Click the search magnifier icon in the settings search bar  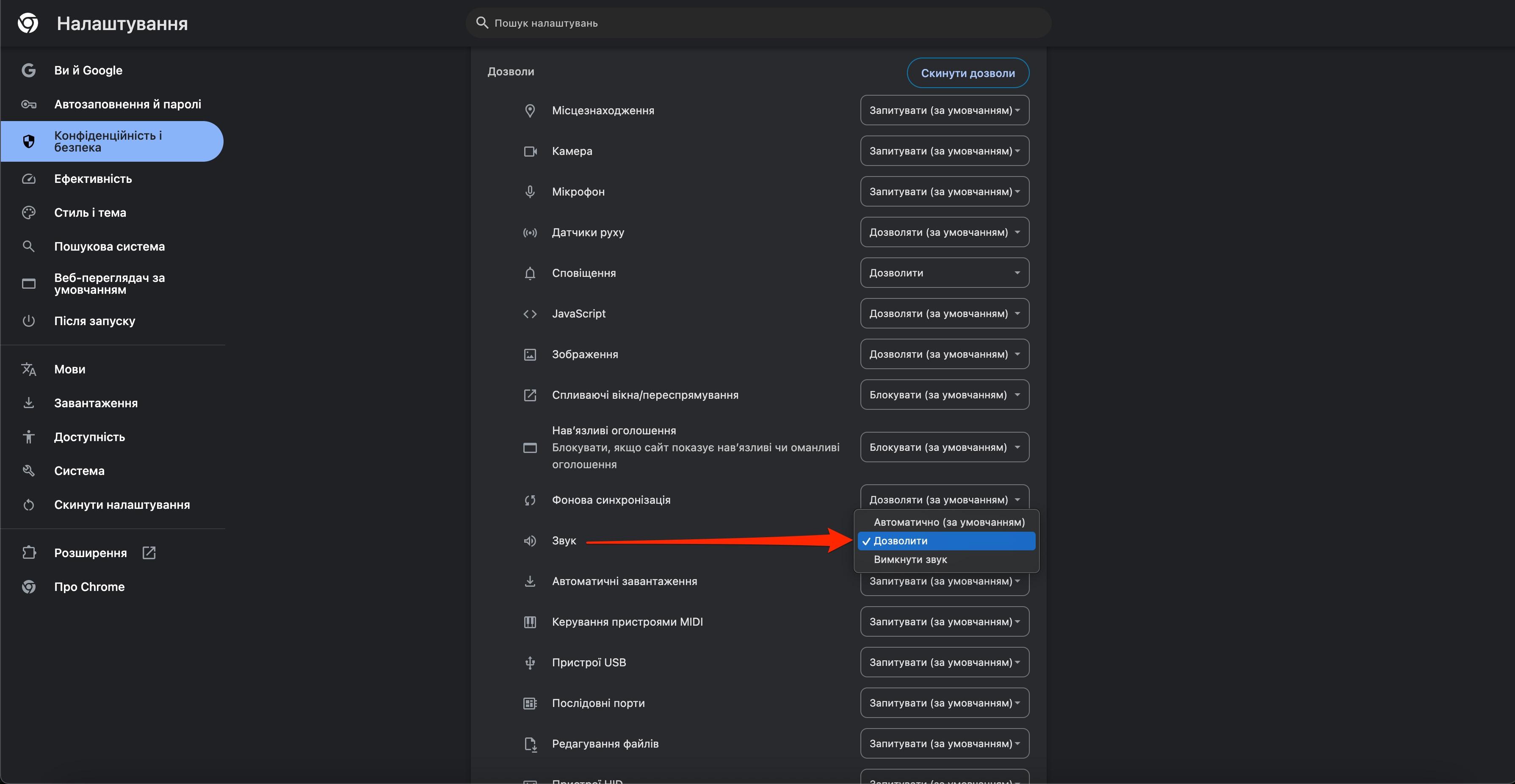[x=482, y=23]
